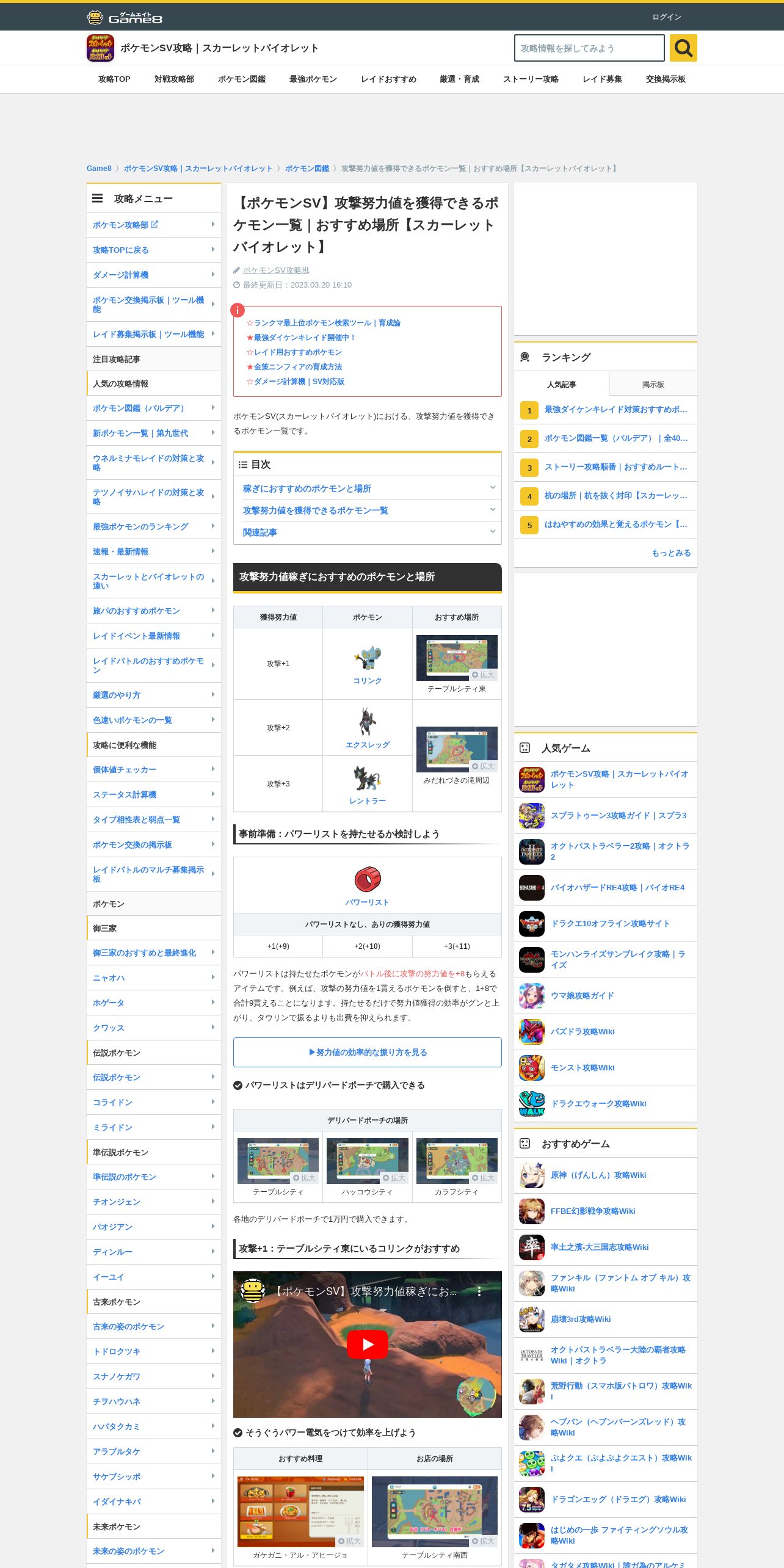The height and width of the screenshot is (1568, 784).
Task: Enlarge テーブルシティ Delibird map thumbnail
Action: point(278,1161)
